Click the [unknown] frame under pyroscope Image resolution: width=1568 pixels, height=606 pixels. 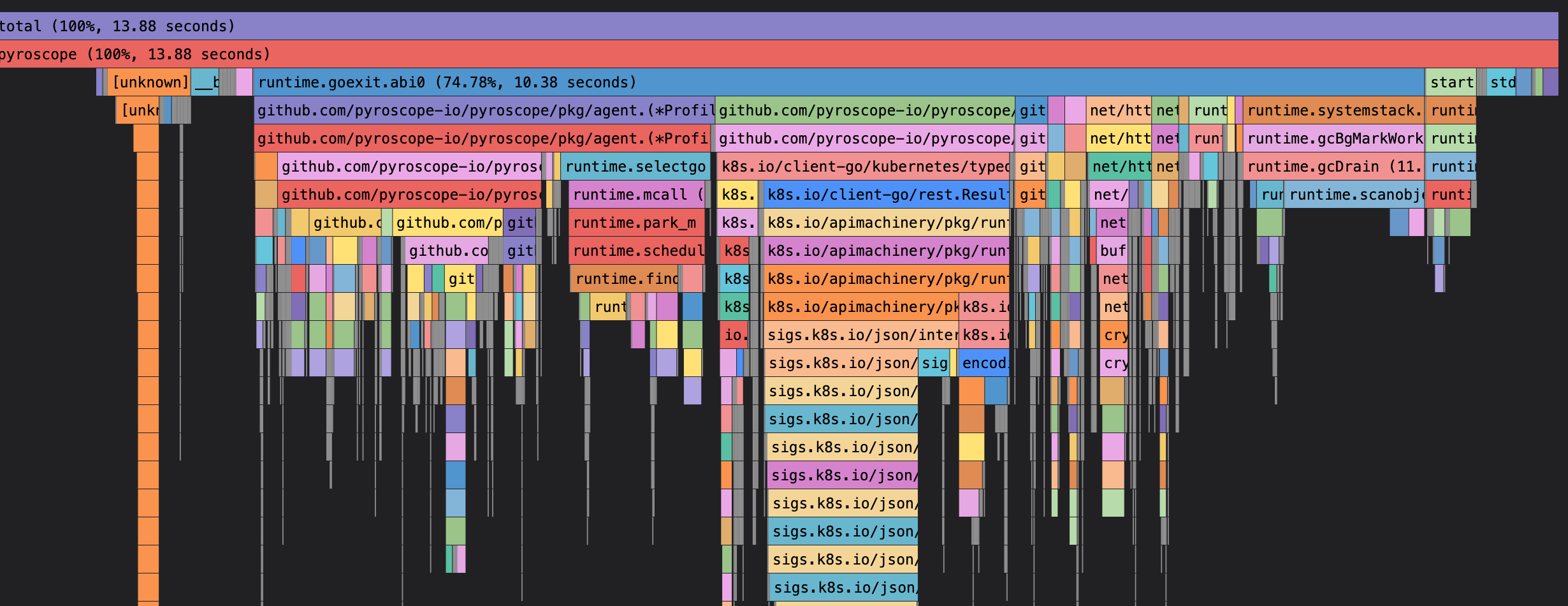coord(148,82)
